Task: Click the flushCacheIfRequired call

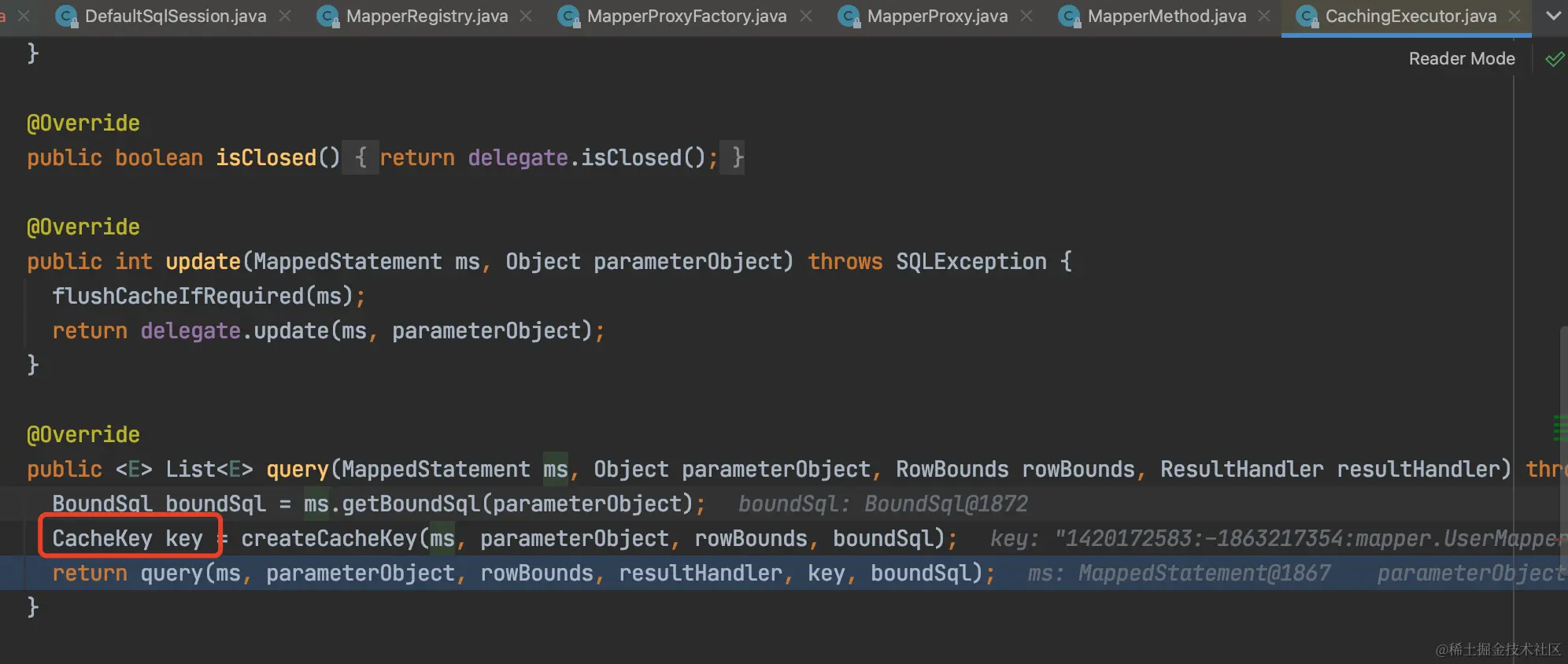Action: (x=178, y=296)
